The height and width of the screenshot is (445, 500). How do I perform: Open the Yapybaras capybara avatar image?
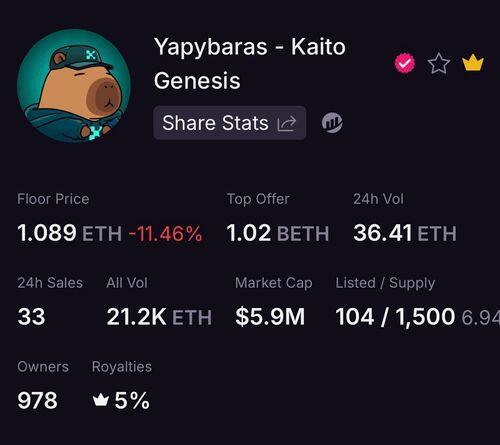[74, 86]
